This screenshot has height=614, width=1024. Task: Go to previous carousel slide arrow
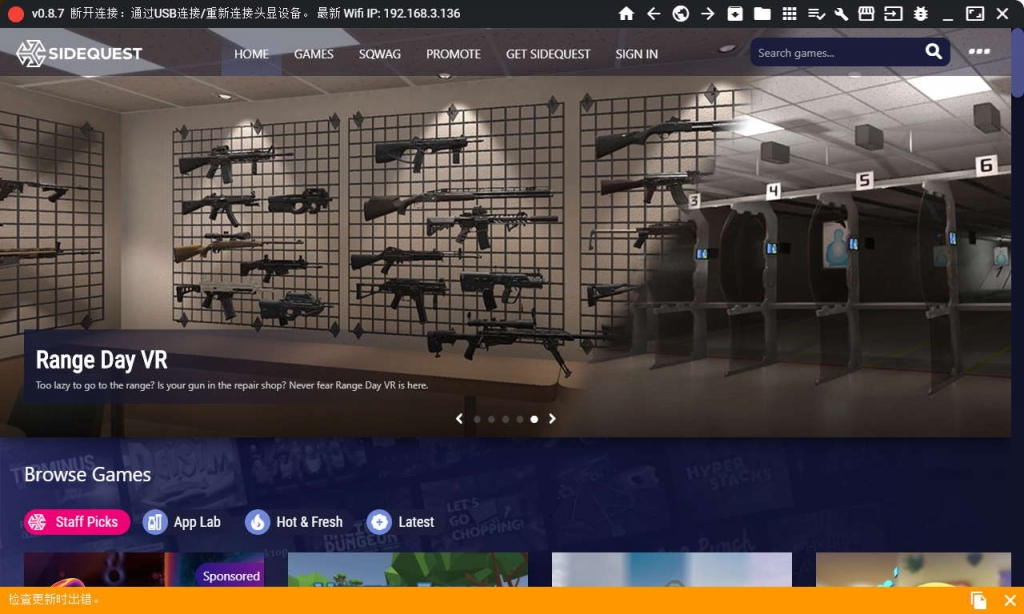click(x=459, y=419)
